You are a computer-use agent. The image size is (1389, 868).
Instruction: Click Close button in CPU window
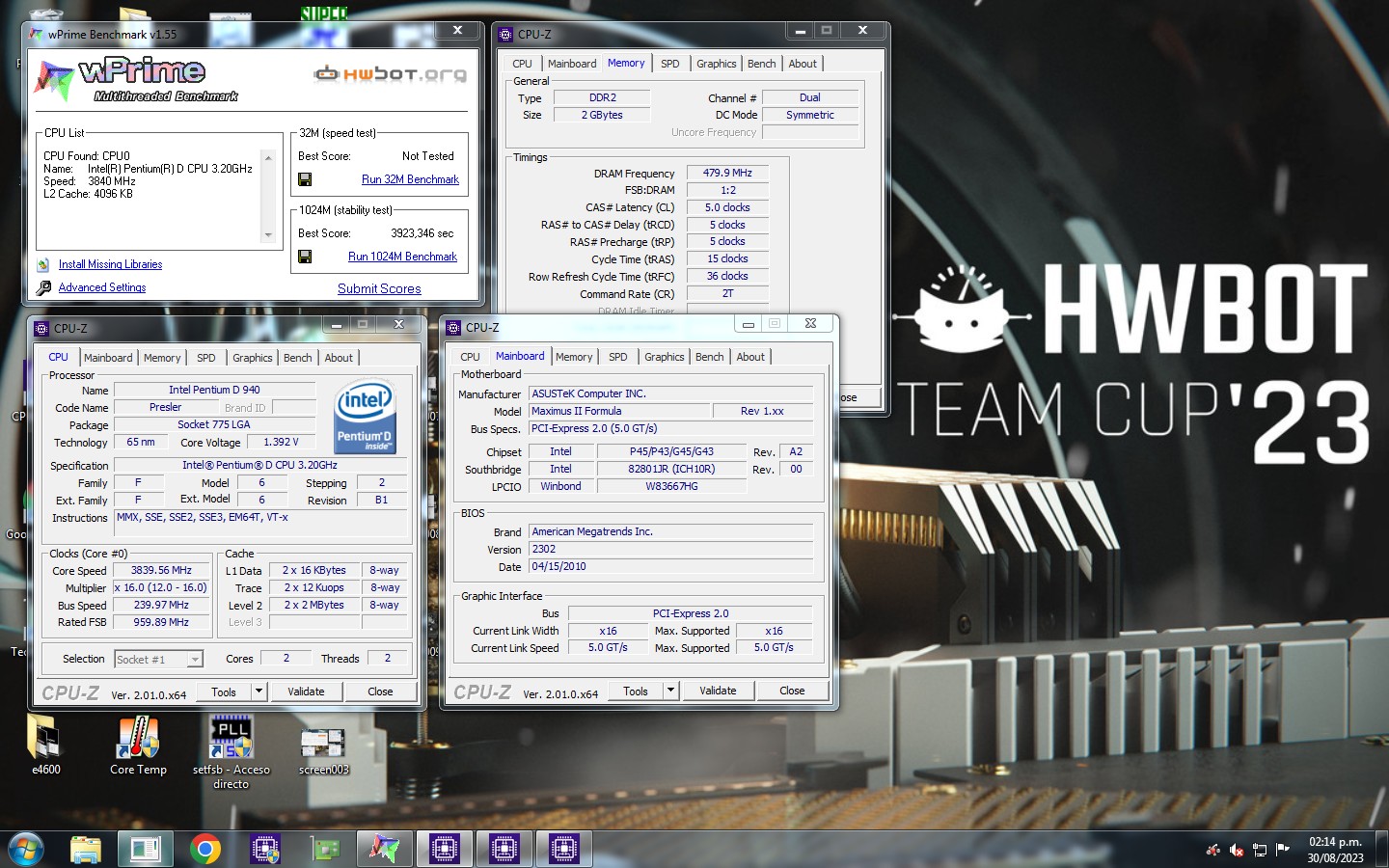(x=380, y=692)
